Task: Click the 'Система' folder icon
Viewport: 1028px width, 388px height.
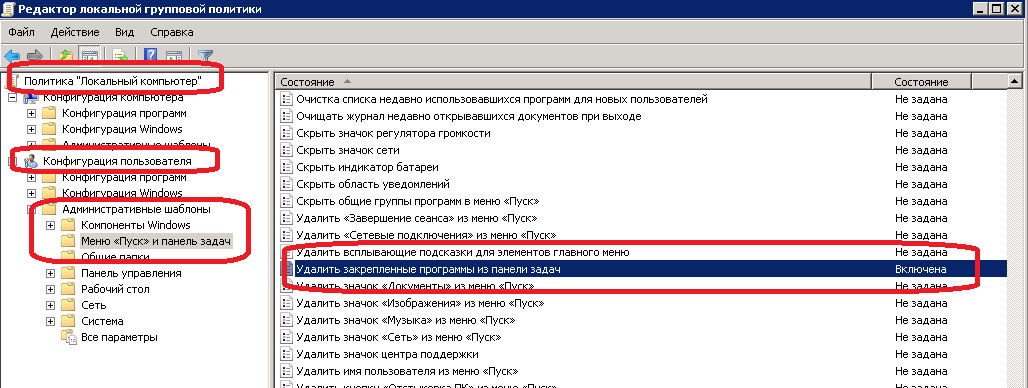Action: (x=68, y=321)
